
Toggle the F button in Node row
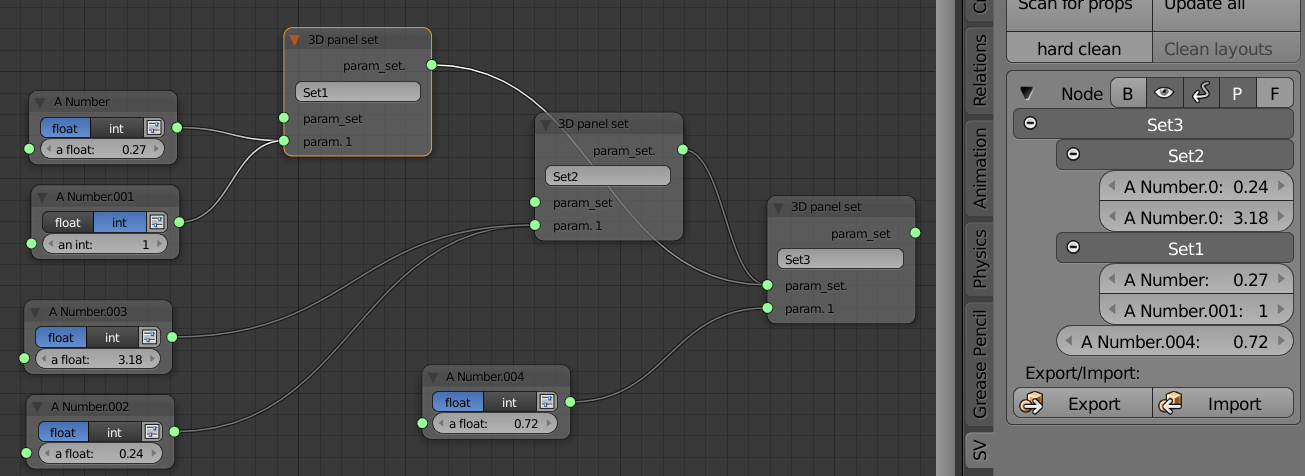(x=1274, y=93)
